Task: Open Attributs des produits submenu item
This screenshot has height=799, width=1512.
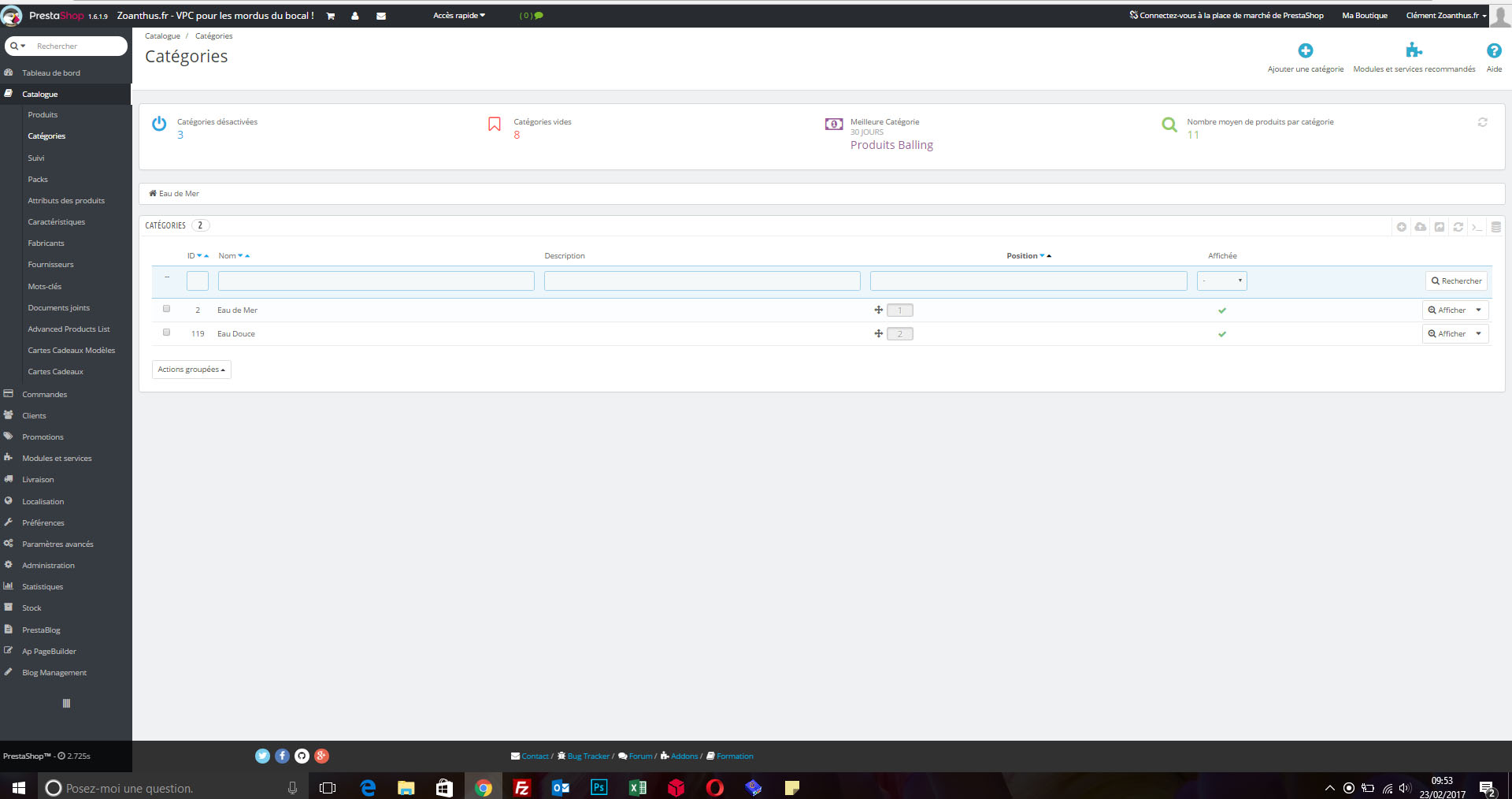Action: click(x=66, y=200)
